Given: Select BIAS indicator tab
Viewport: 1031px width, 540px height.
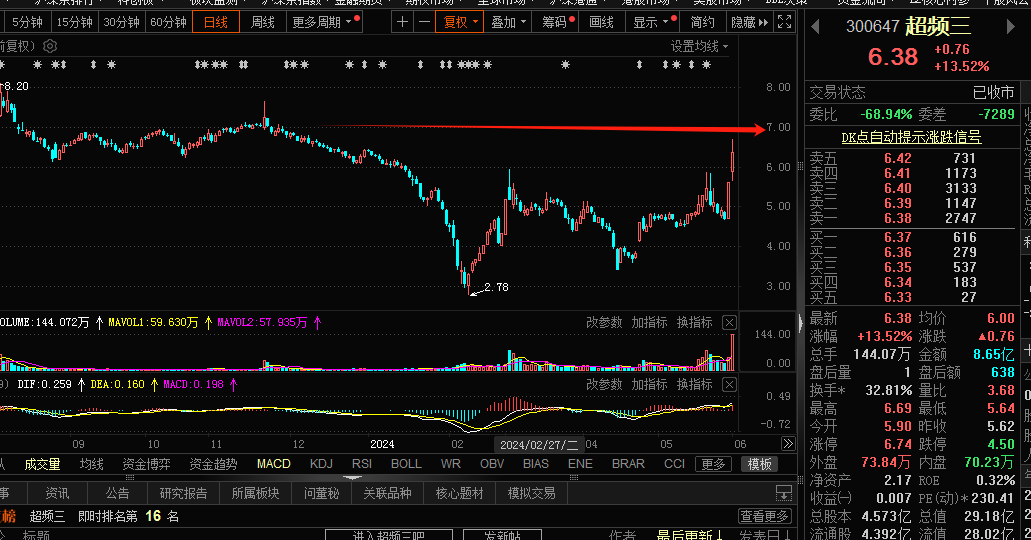Looking at the screenshot, I should [536, 464].
